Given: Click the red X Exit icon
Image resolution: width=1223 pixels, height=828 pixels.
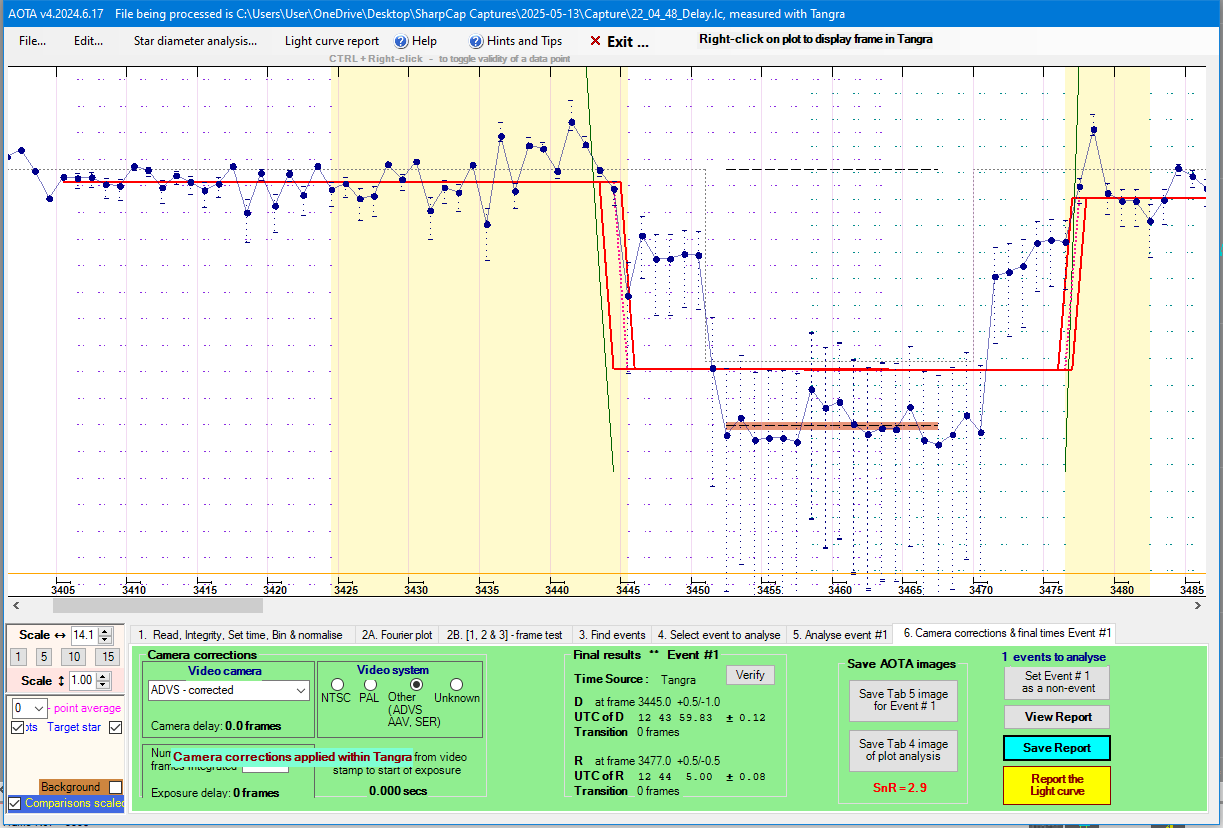Looking at the screenshot, I should (595, 42).
